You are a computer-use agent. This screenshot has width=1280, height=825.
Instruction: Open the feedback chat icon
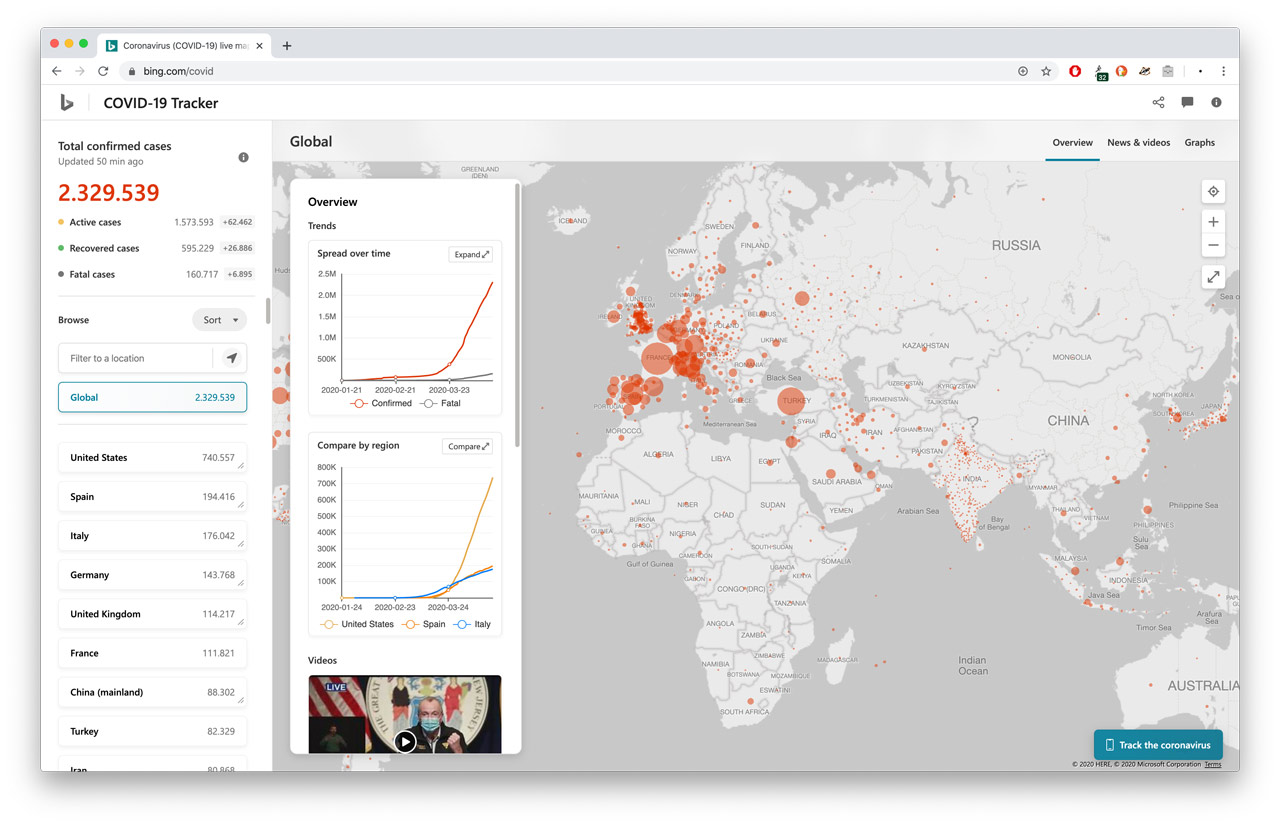click(1187, 102)
